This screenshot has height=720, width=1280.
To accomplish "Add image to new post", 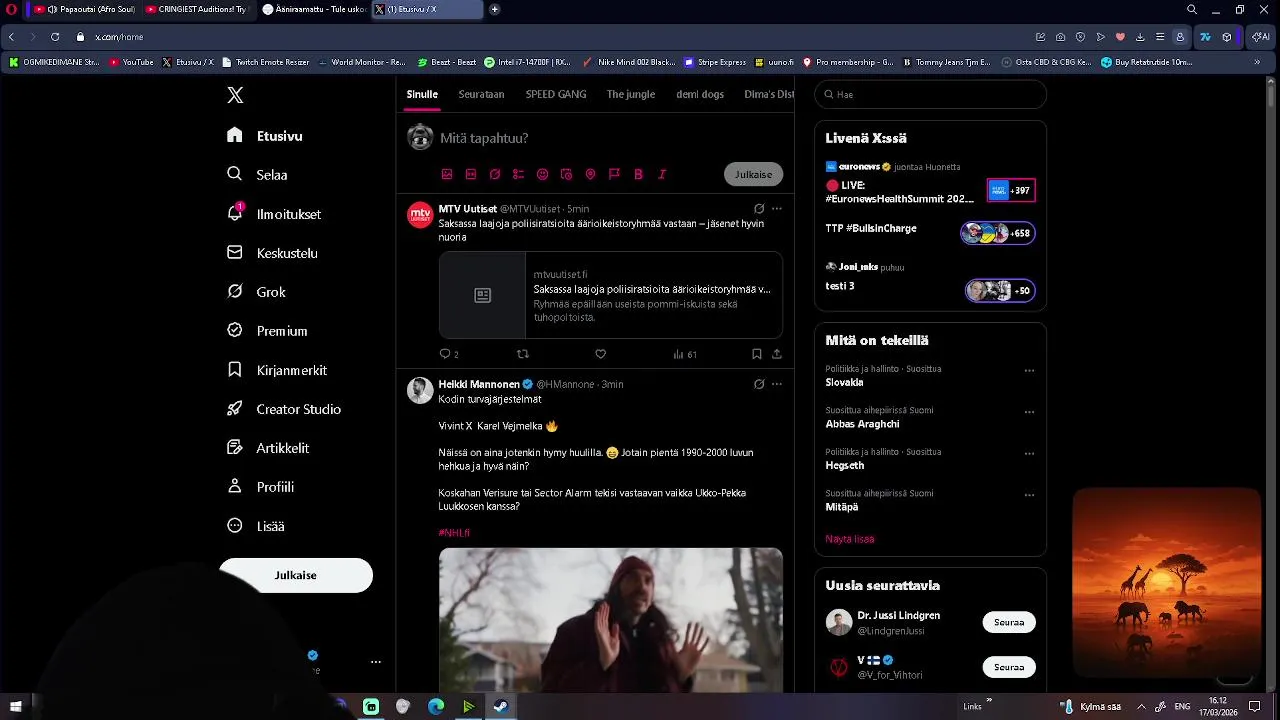I will 447,174.
